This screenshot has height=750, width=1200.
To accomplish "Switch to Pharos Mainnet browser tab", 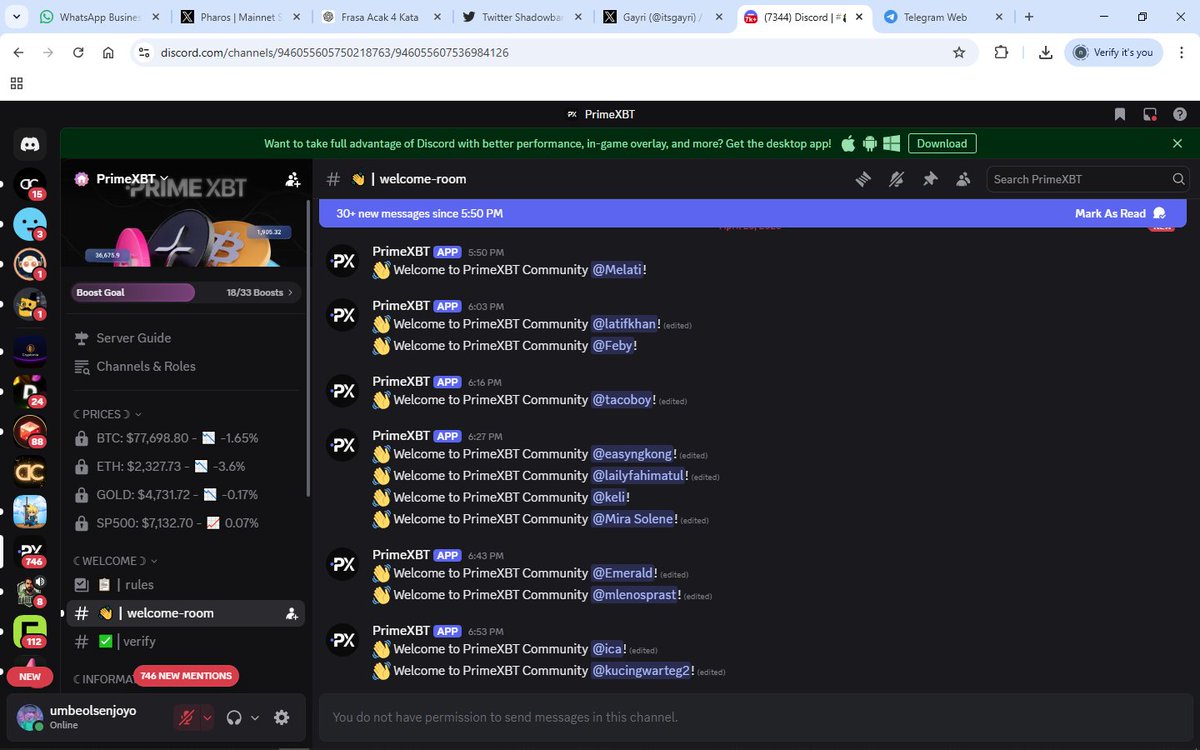I will (x=238, y=17).
